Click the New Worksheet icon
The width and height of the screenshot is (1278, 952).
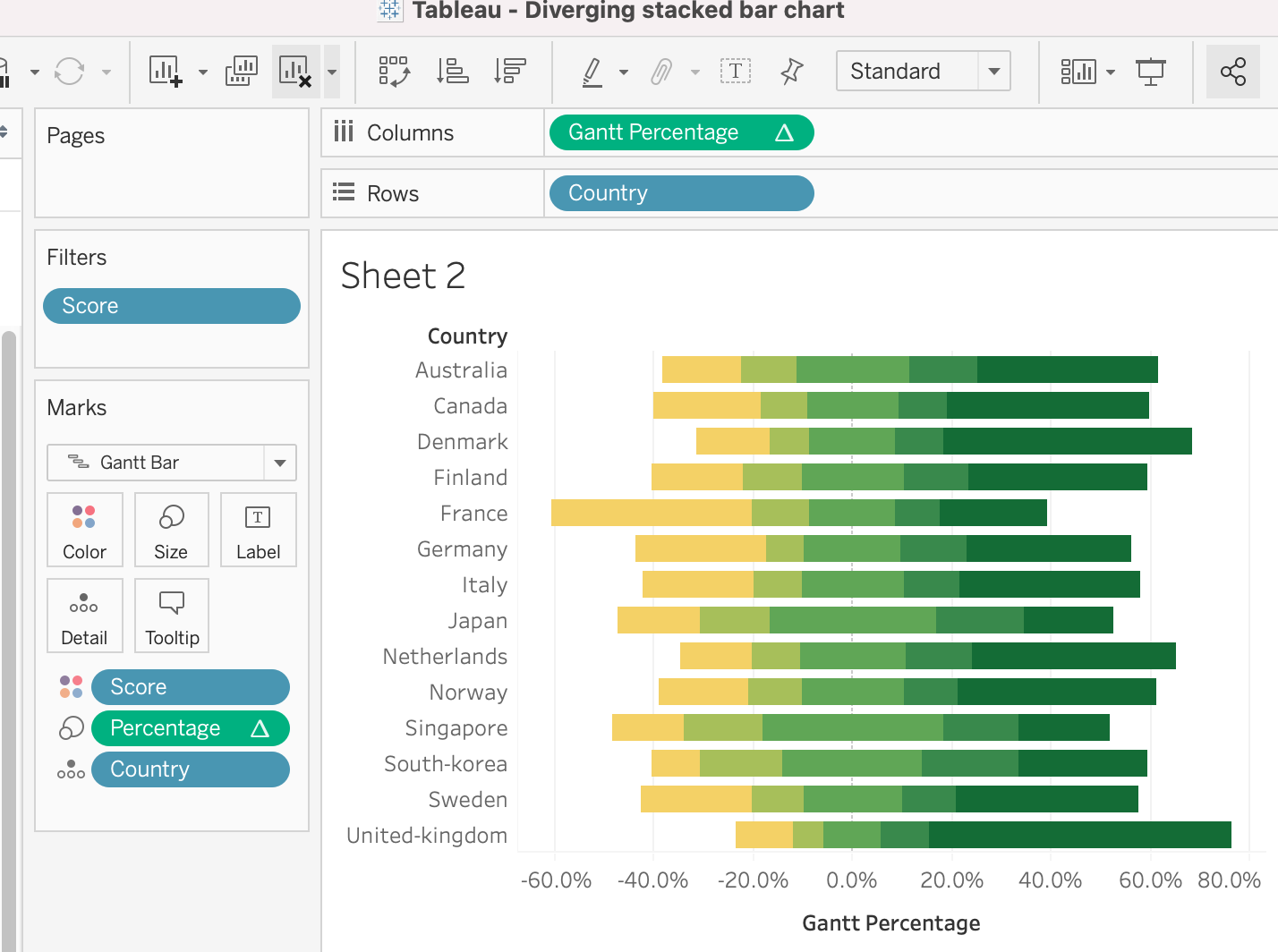[x=166, y=71]
